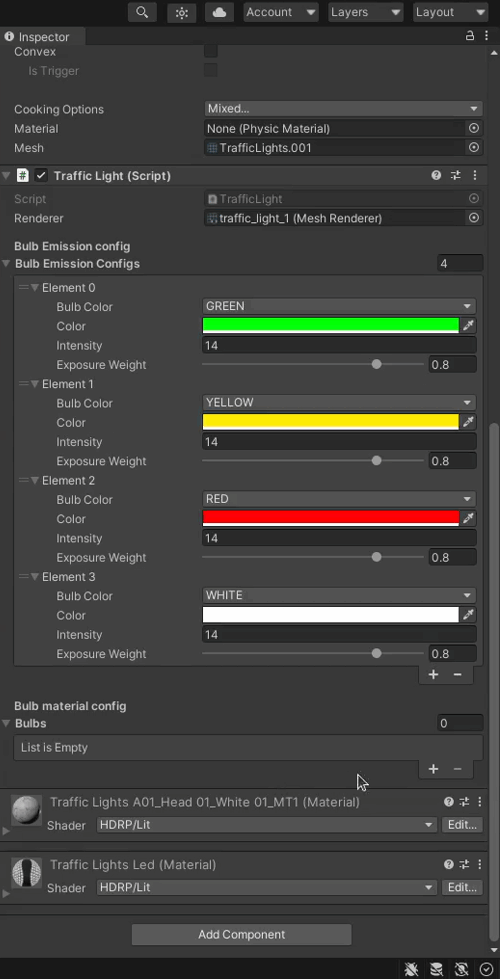Add a new Bulb Emission Configs element
This screenshot has width=500, height=979.
[433, 674]
